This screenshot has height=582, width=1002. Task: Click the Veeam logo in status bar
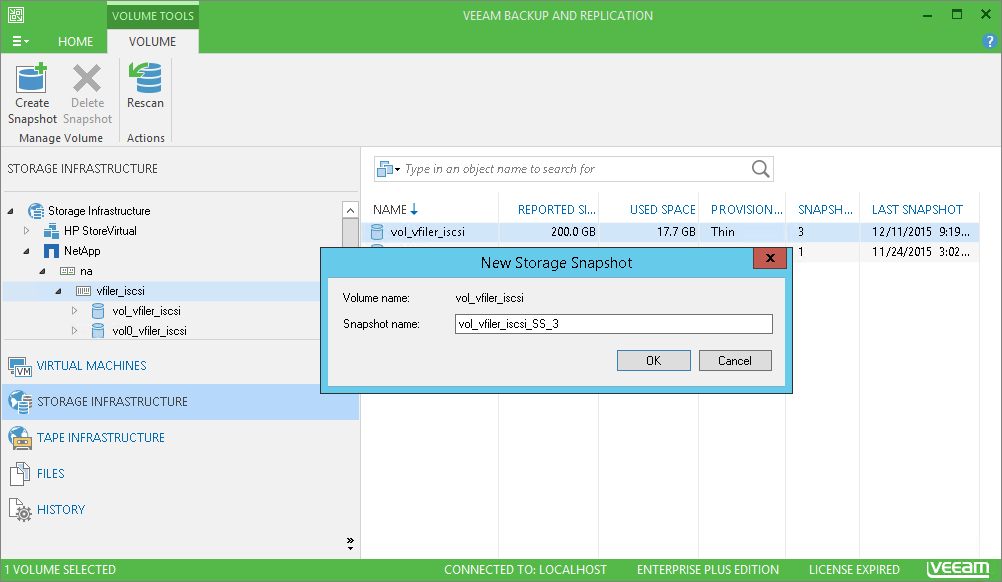coord(958,569)
